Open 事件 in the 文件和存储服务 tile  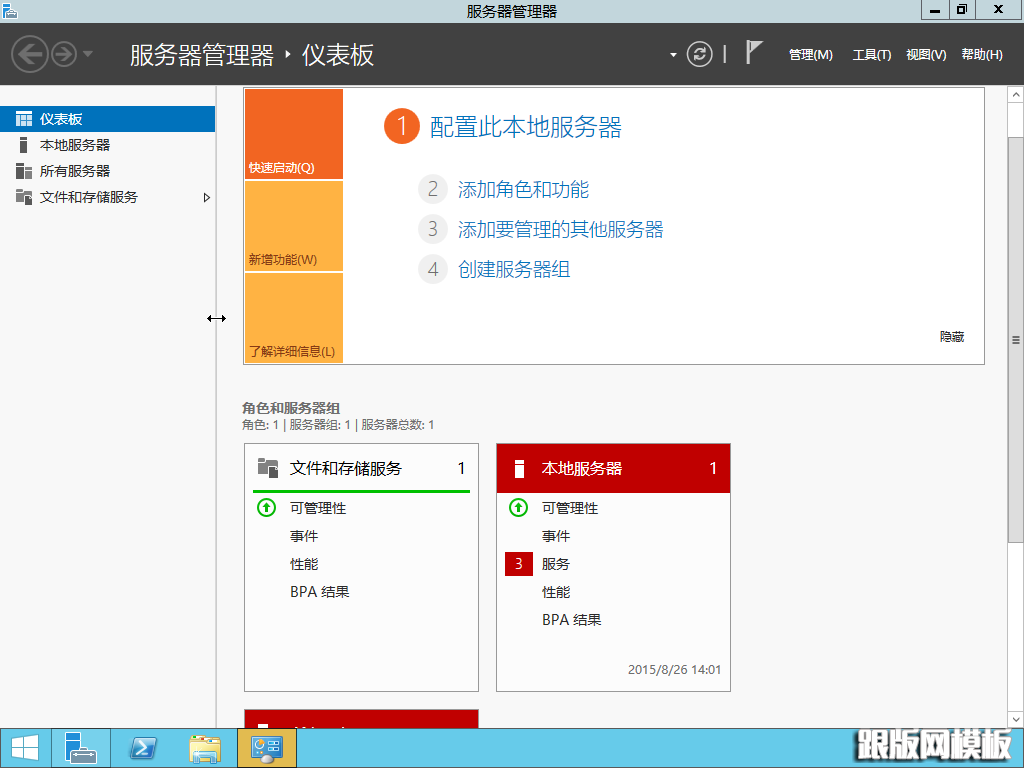coord(304,536)
